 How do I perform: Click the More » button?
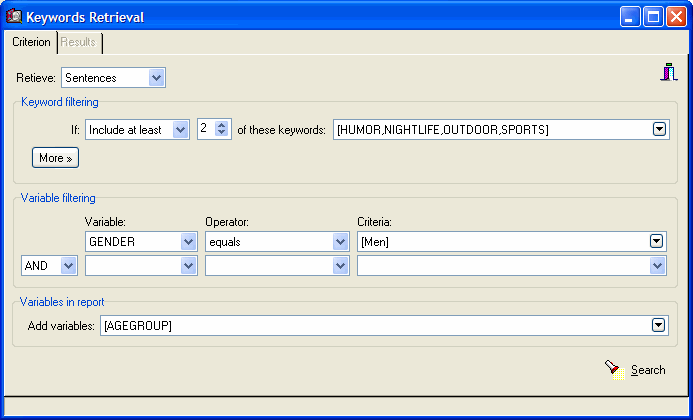click(55, 158)
